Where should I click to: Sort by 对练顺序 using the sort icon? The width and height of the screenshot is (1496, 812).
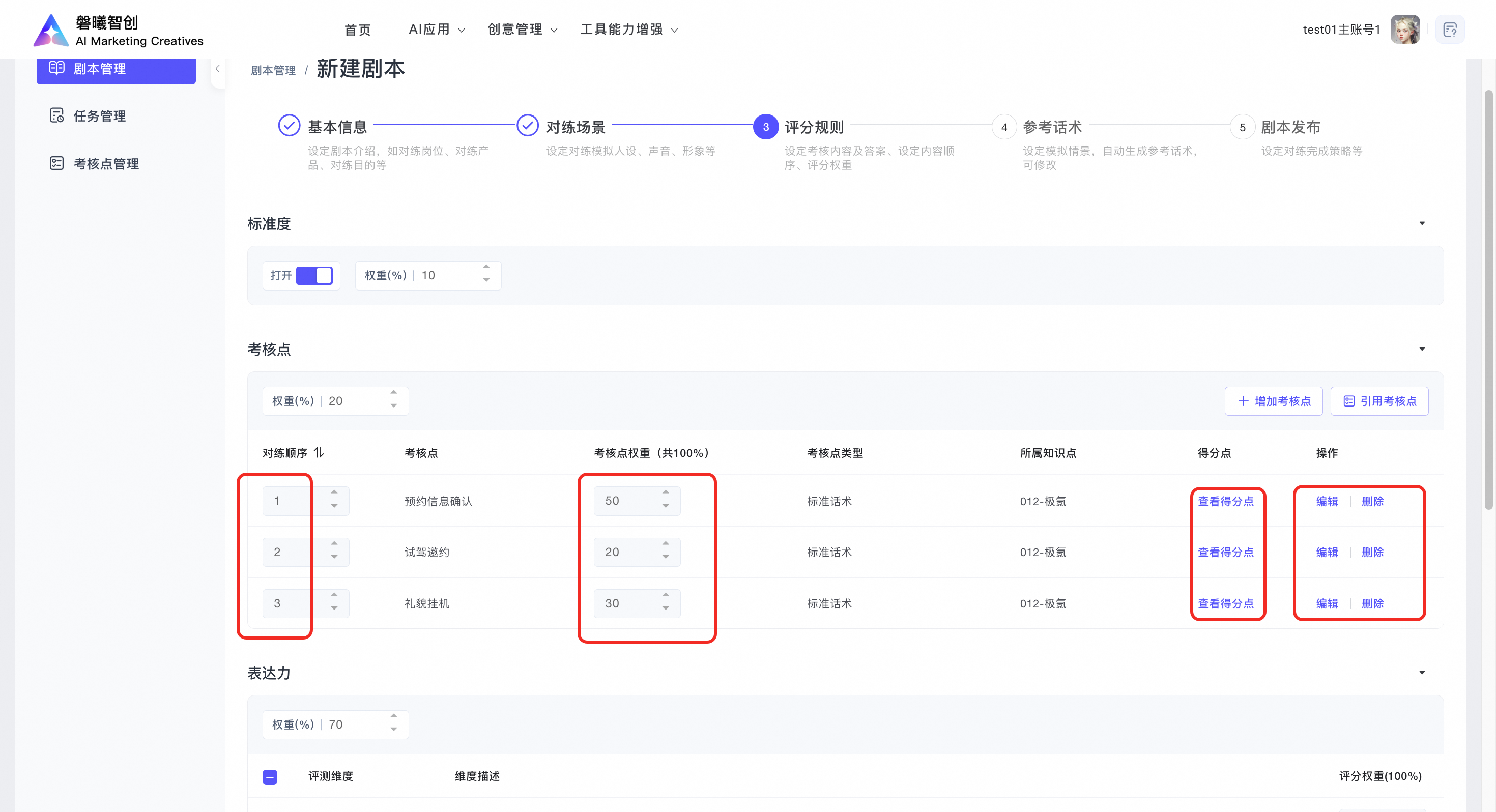coord(318,452)
